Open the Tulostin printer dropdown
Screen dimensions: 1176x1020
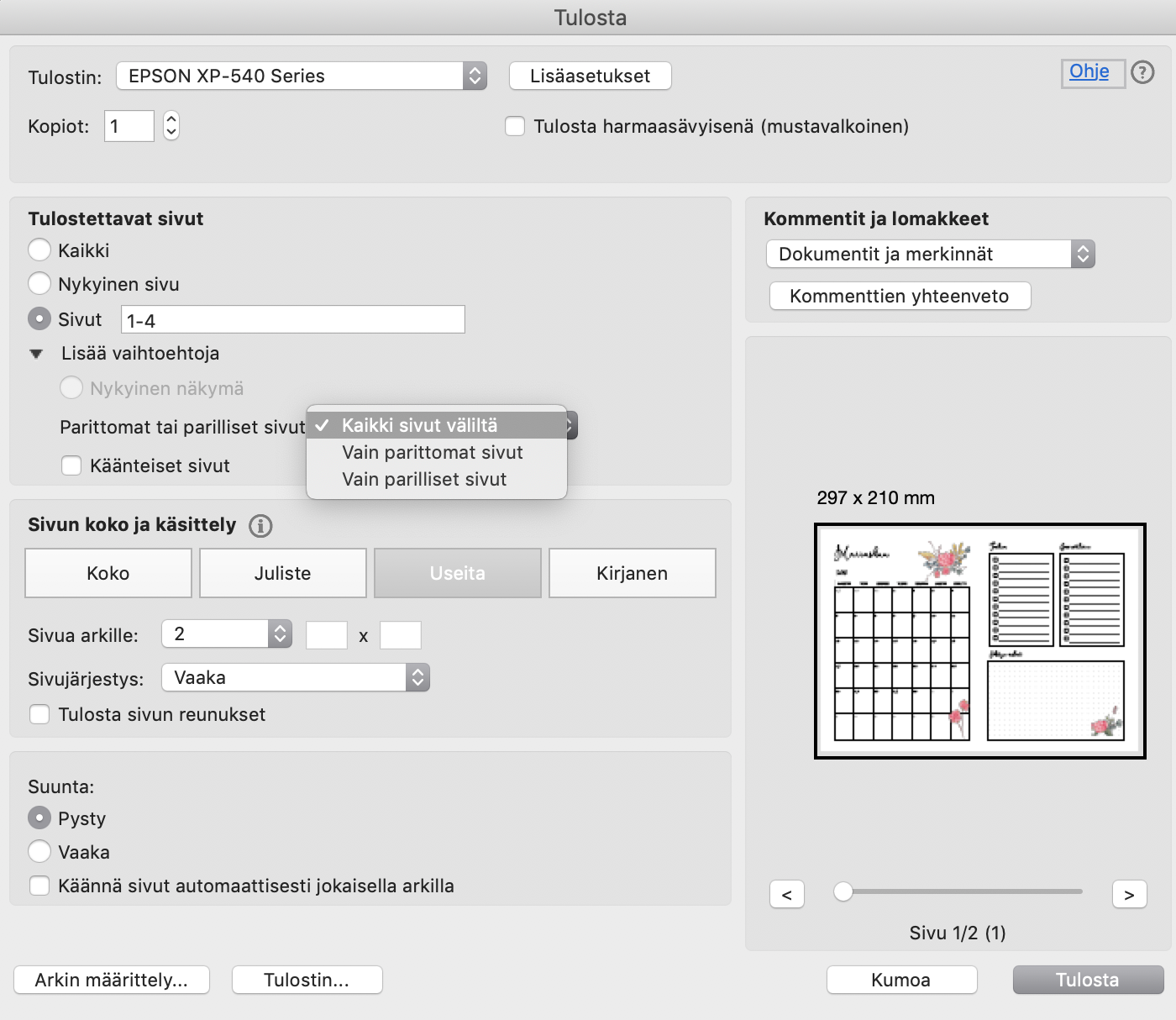pyautogui.click(x=301, y=76)
